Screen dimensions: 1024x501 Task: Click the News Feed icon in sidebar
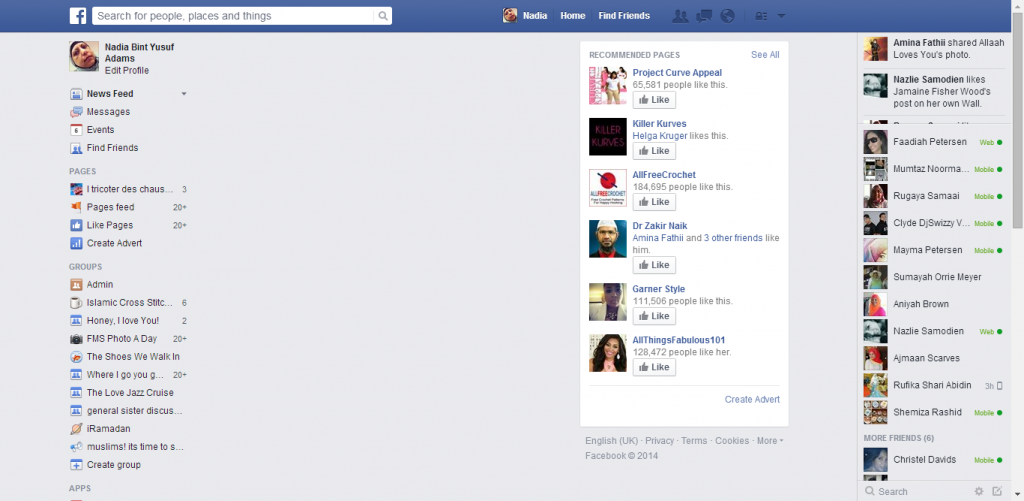tap(76, 94)
